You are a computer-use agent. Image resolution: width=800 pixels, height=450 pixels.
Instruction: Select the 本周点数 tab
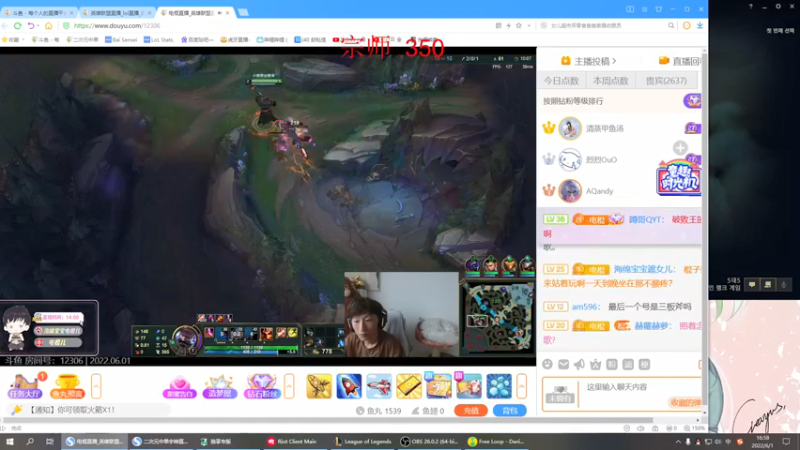[610, 81]
